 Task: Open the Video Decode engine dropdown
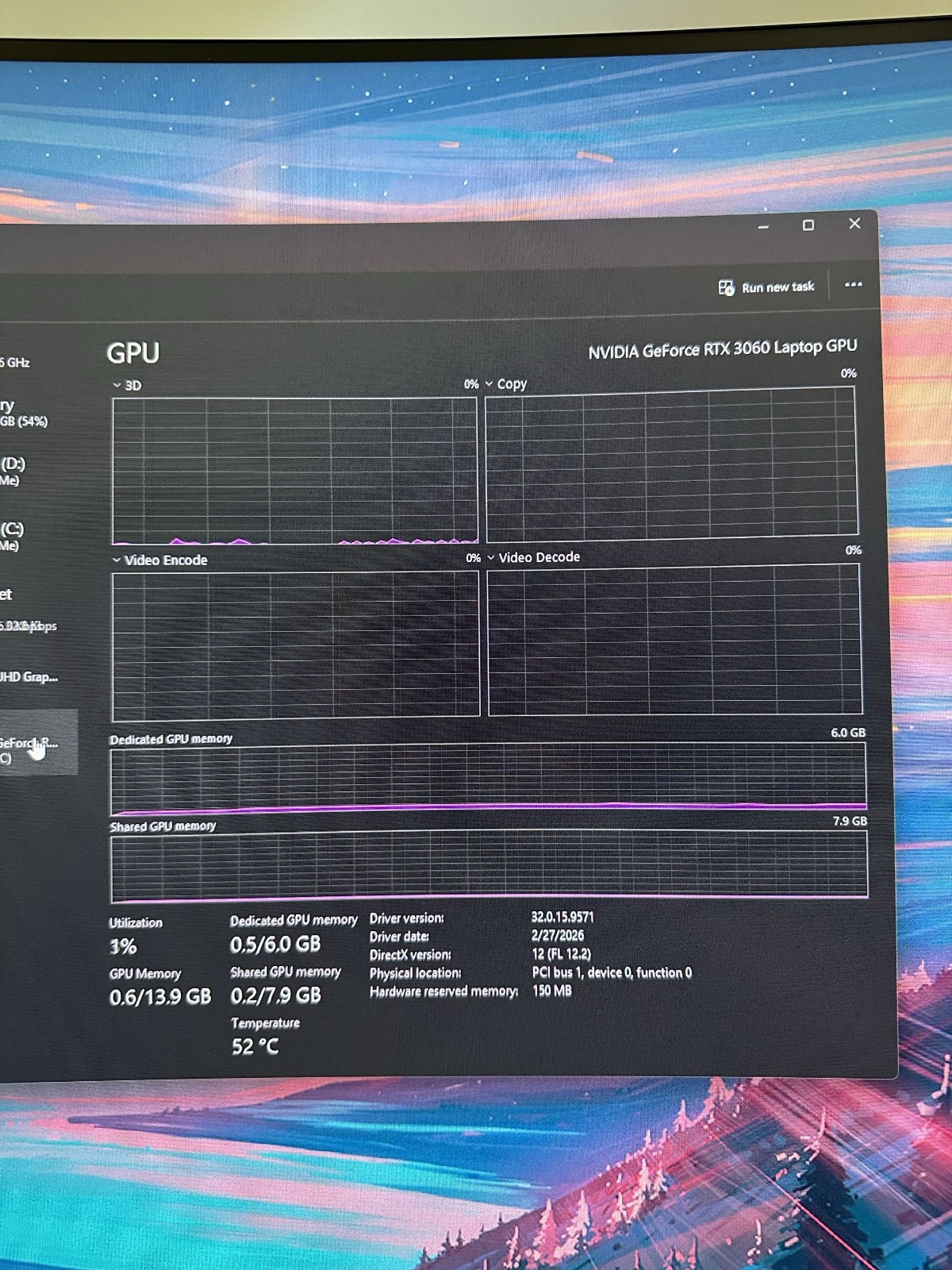[x=491, y=558]
